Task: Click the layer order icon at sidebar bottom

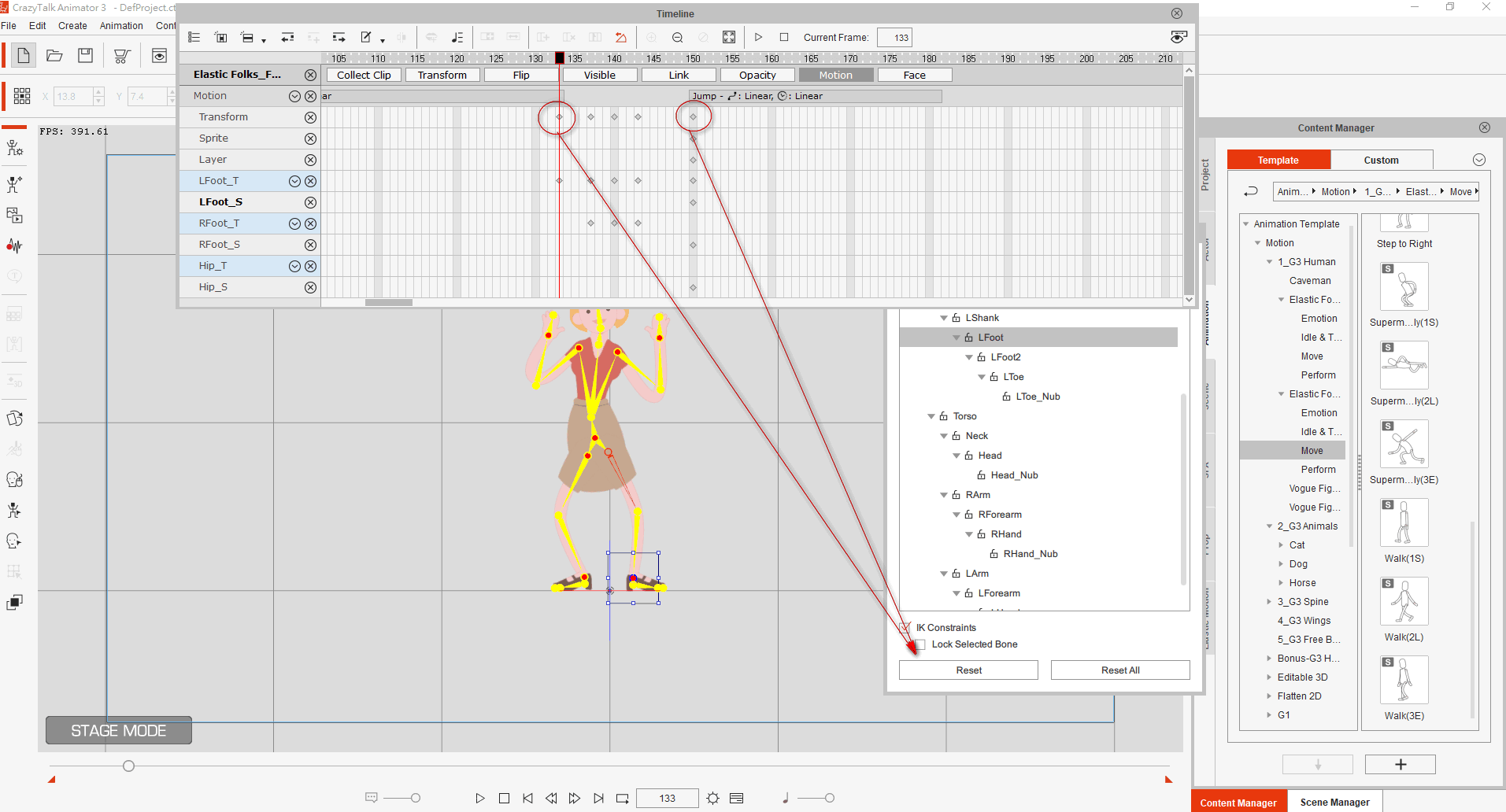Action: tap(14, 602)
